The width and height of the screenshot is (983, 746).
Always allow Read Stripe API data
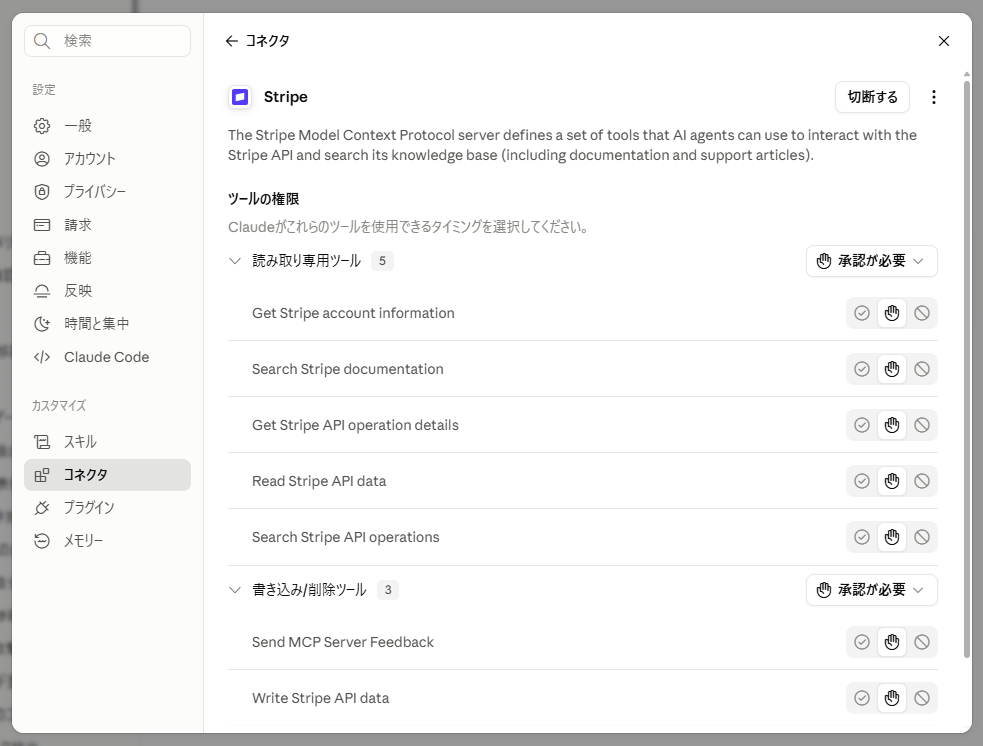pos(862,481)
